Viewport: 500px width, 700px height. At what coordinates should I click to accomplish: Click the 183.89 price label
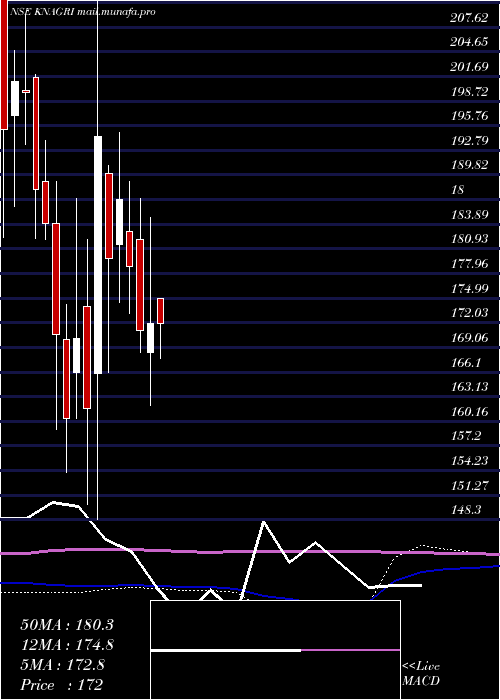point(470,215)
